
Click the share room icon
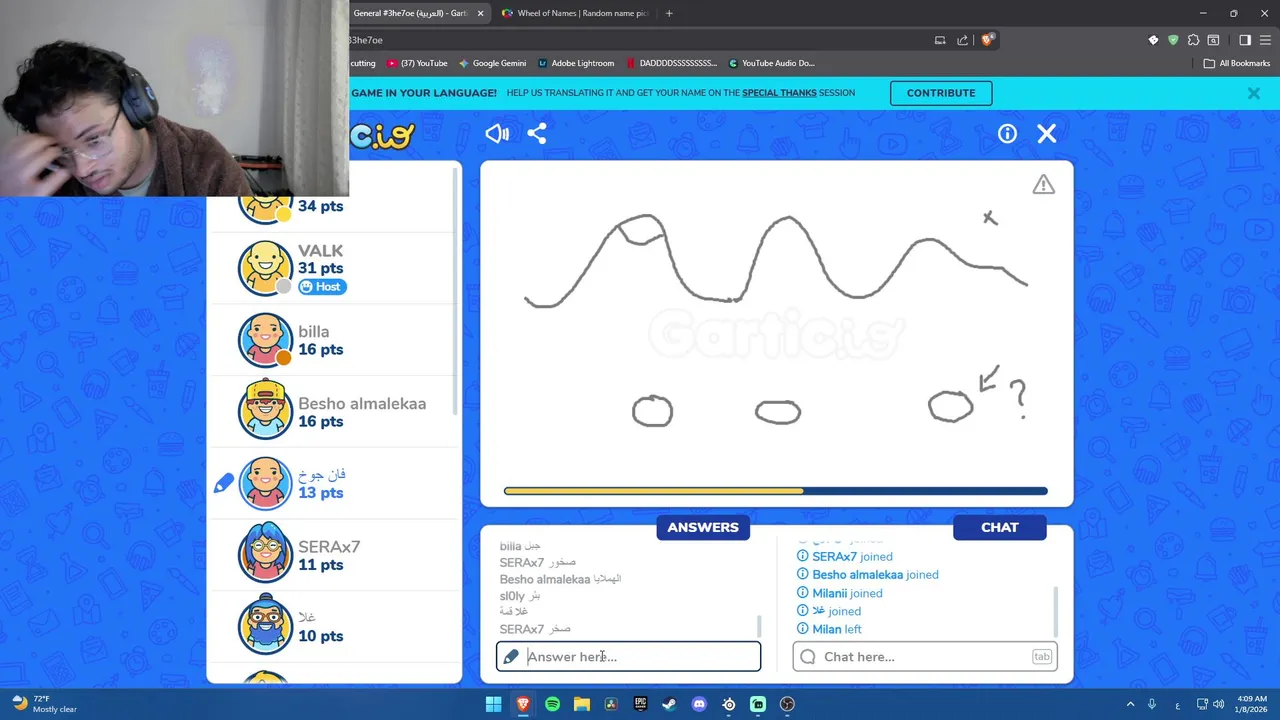point(537,134)
